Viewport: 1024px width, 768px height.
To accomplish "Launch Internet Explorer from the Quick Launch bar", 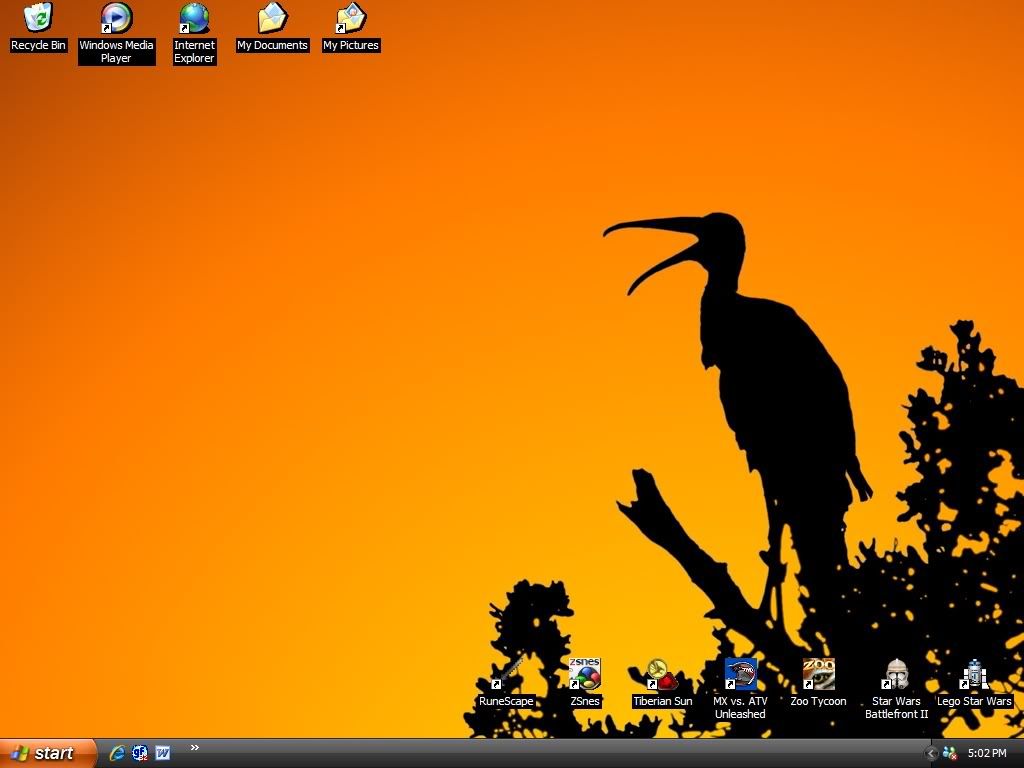I will (x=118, y=753).
